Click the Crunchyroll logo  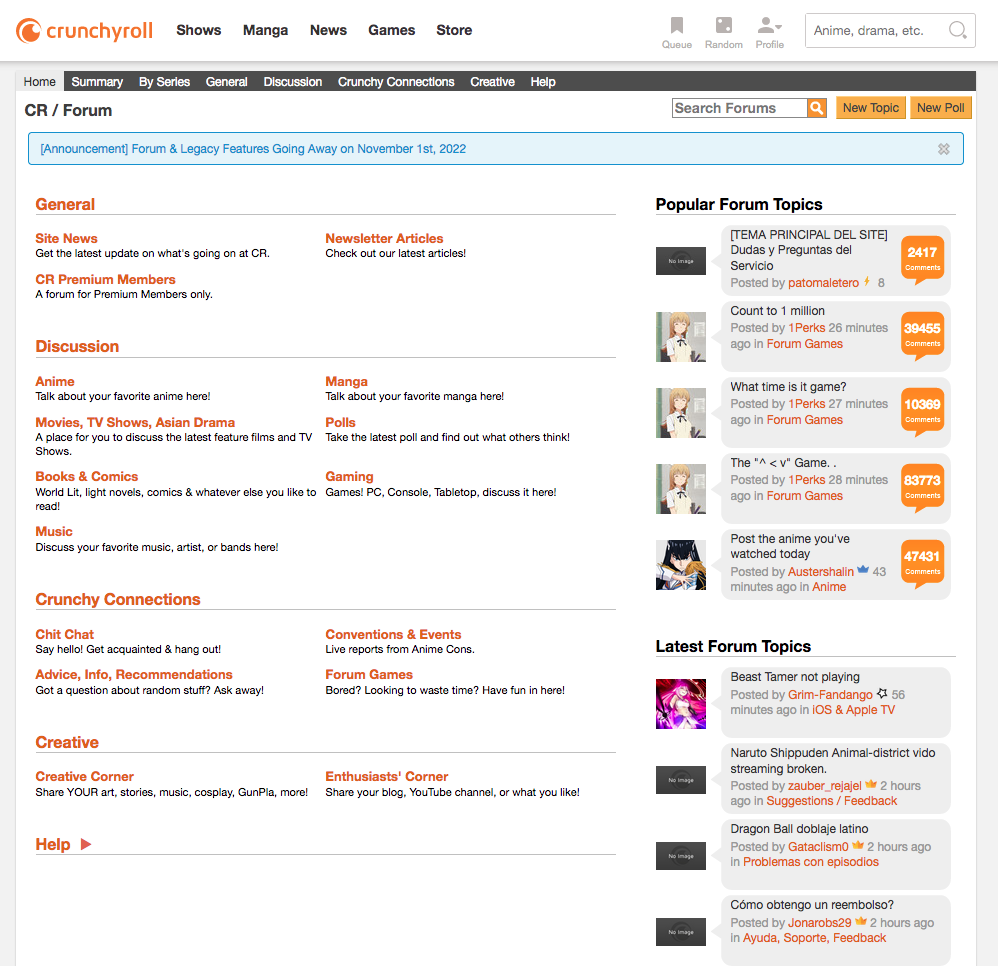click(x=83, y=30)
